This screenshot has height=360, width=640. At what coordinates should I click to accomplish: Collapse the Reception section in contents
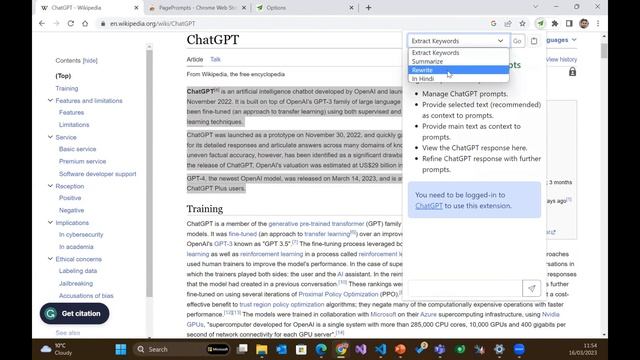coord(50,186)
